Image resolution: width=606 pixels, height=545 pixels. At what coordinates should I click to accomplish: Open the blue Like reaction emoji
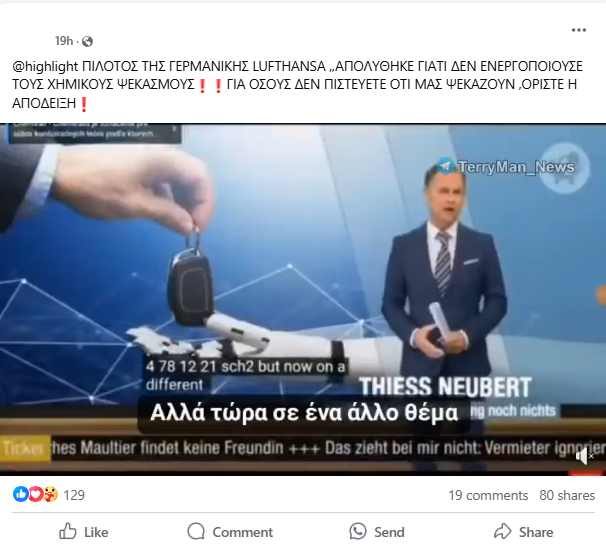(20, 494)
